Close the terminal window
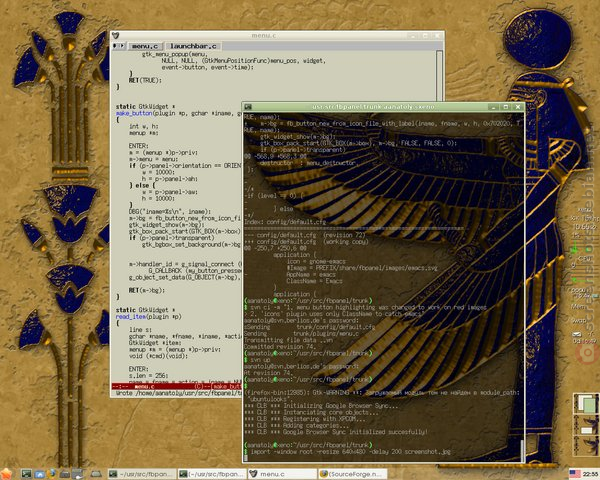 pos(518,107)
